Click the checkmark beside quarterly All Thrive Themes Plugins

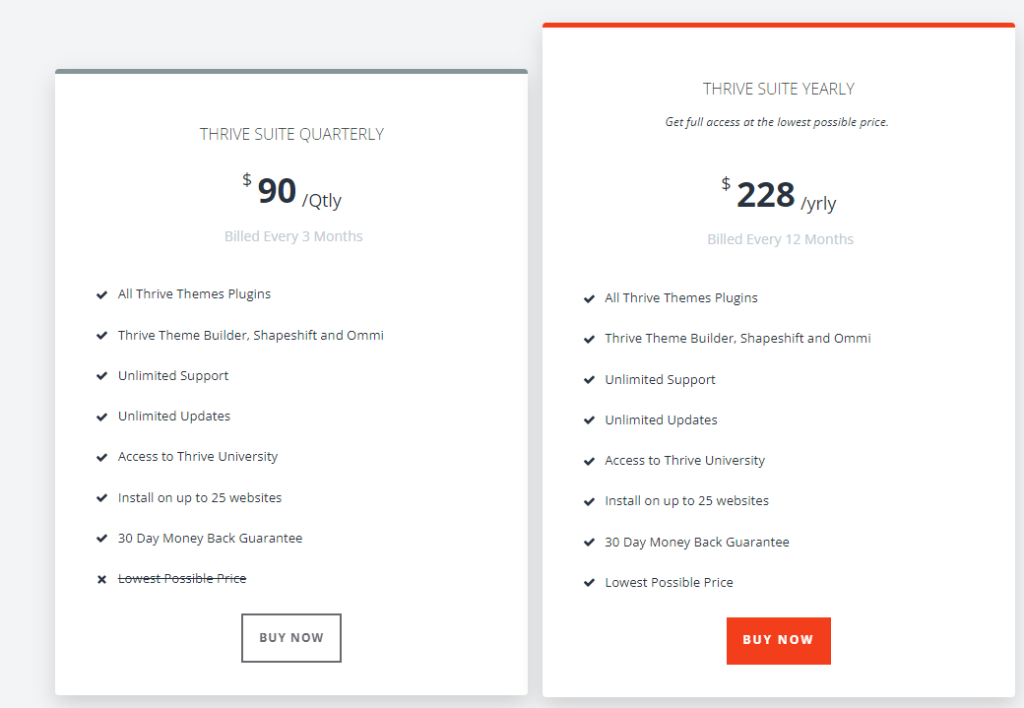[x=102, y=295]
